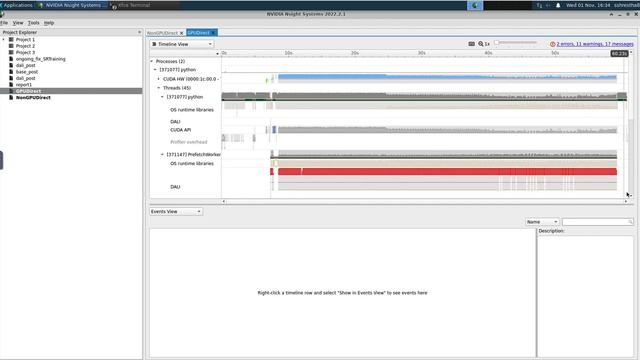Image resolution: width=640 pixels, height=360 pixels.
Task: Close the Project Explorer panel
Action: (139, 32)
